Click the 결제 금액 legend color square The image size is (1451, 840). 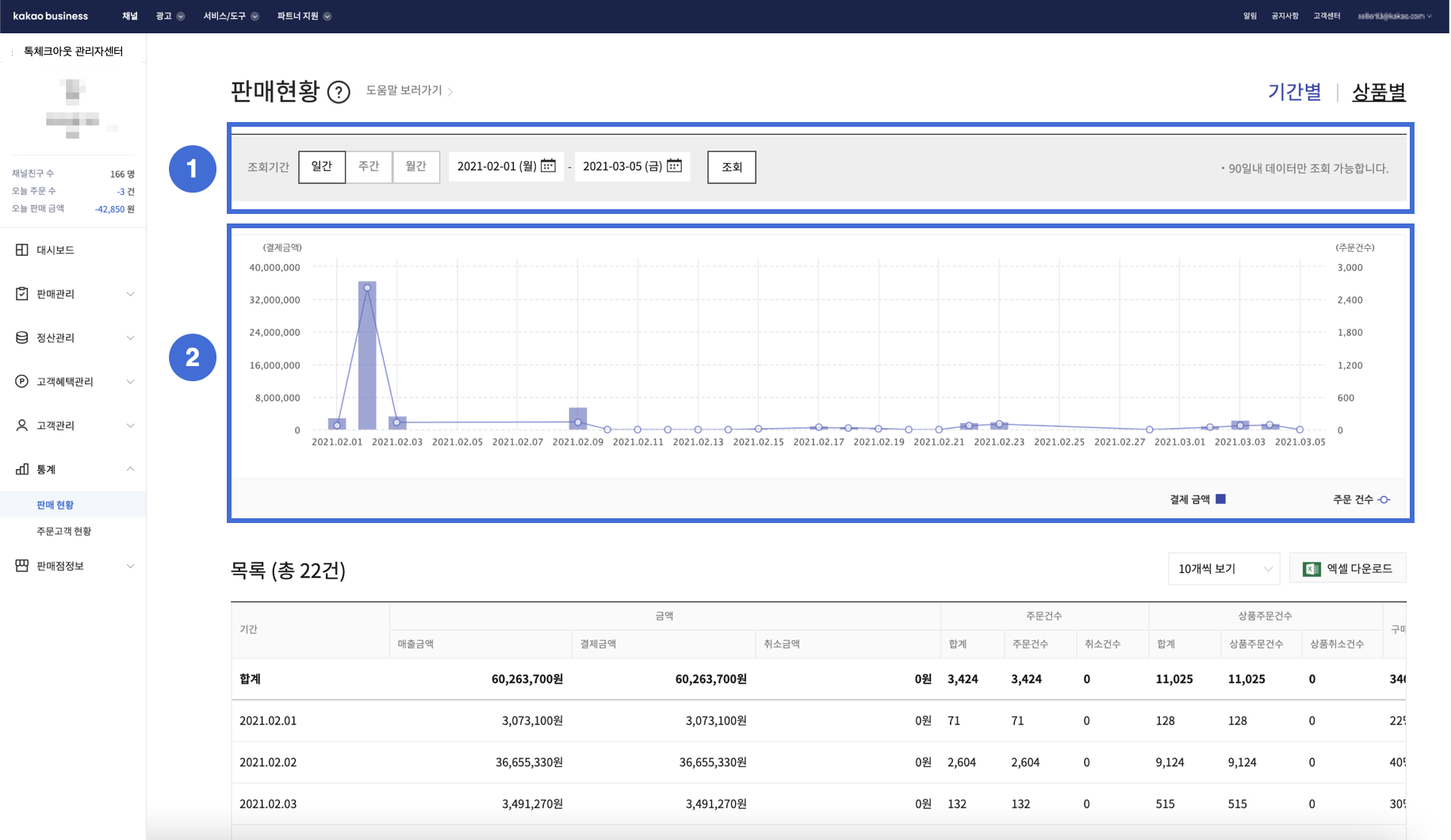[1221, 499]
